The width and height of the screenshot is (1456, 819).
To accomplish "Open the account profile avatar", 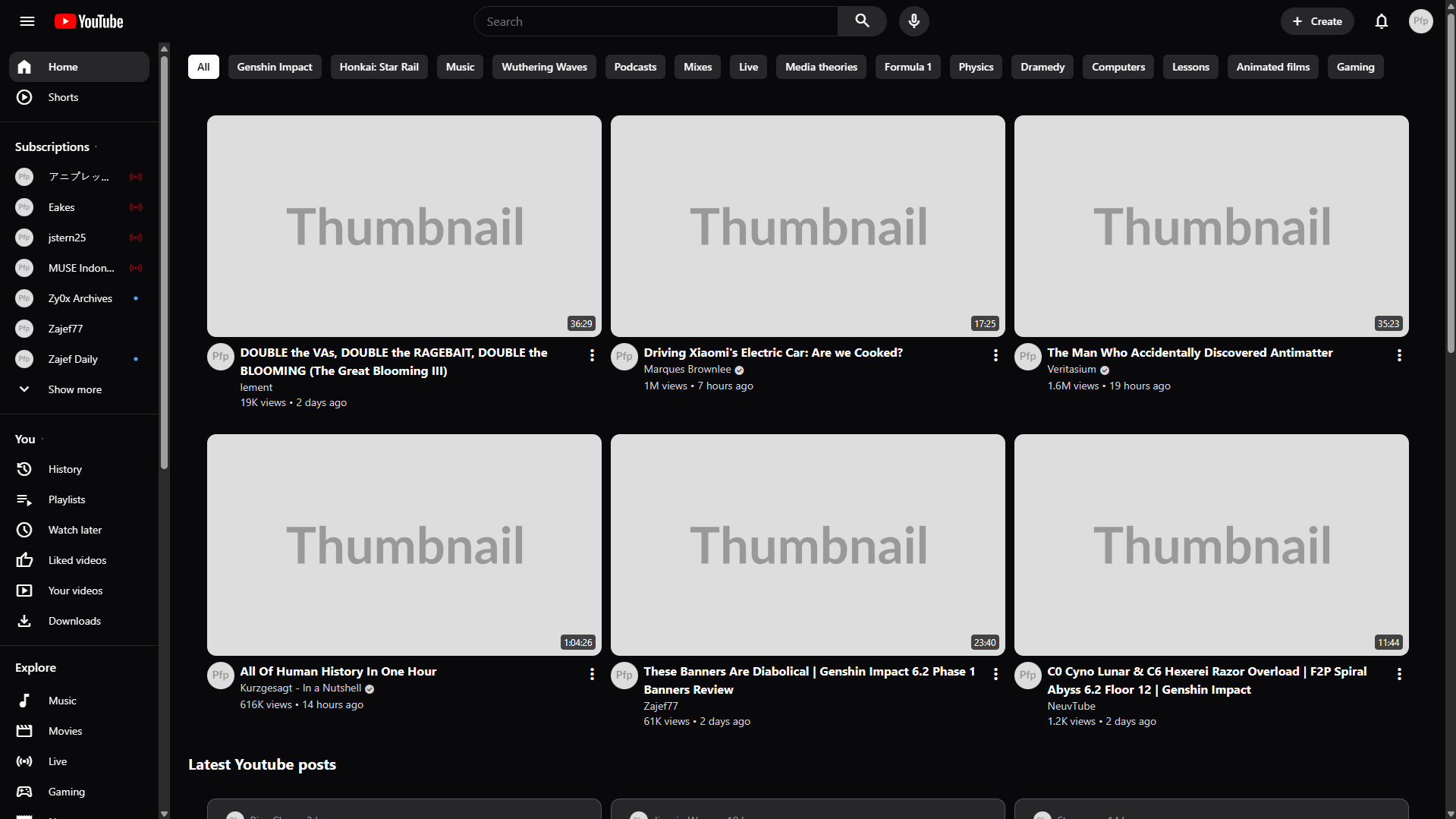I will pyautogui.click(x=1420, y=21).
